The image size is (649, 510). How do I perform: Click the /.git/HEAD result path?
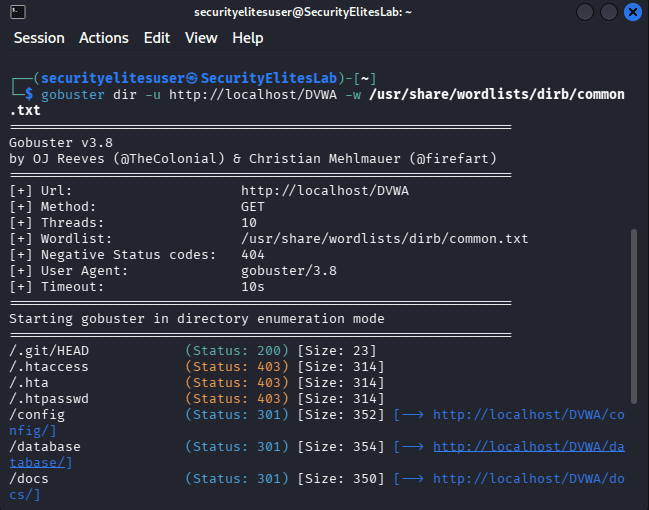click(49, 351)
